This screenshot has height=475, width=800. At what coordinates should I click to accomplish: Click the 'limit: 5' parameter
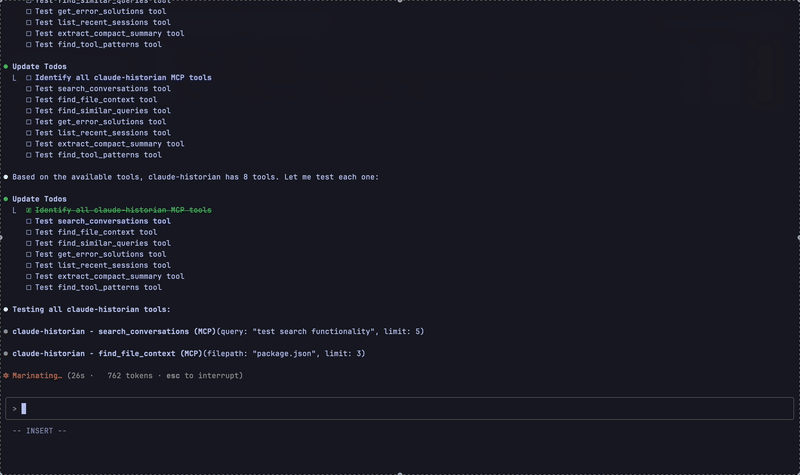tap(402, 332)
